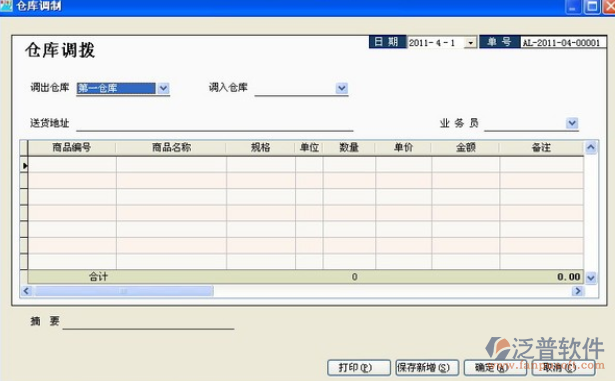Select the 商品编号 column header
615x381 pixels.
click(x=72, y=148)
